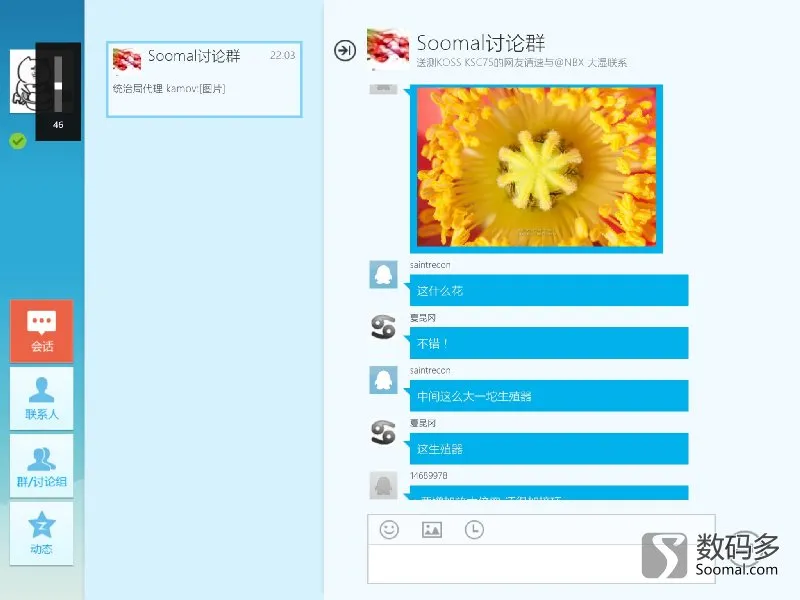Click saintreccn's avatar beside 这什么花
The height and width of the screenshot is (600, 800).
383,274
